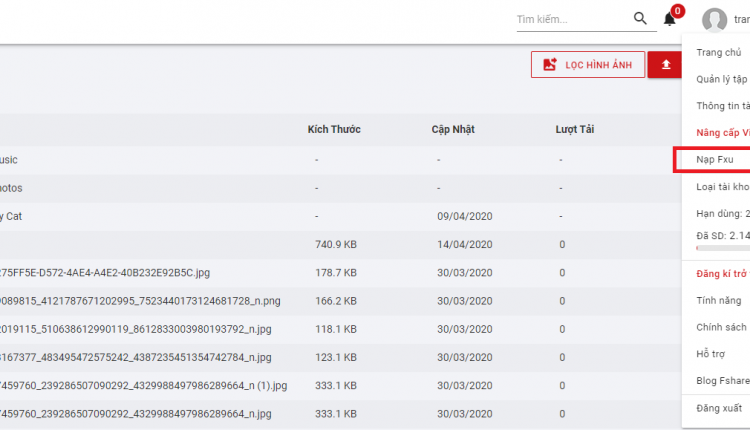Click Đã SD usage text

pos(723,236)
